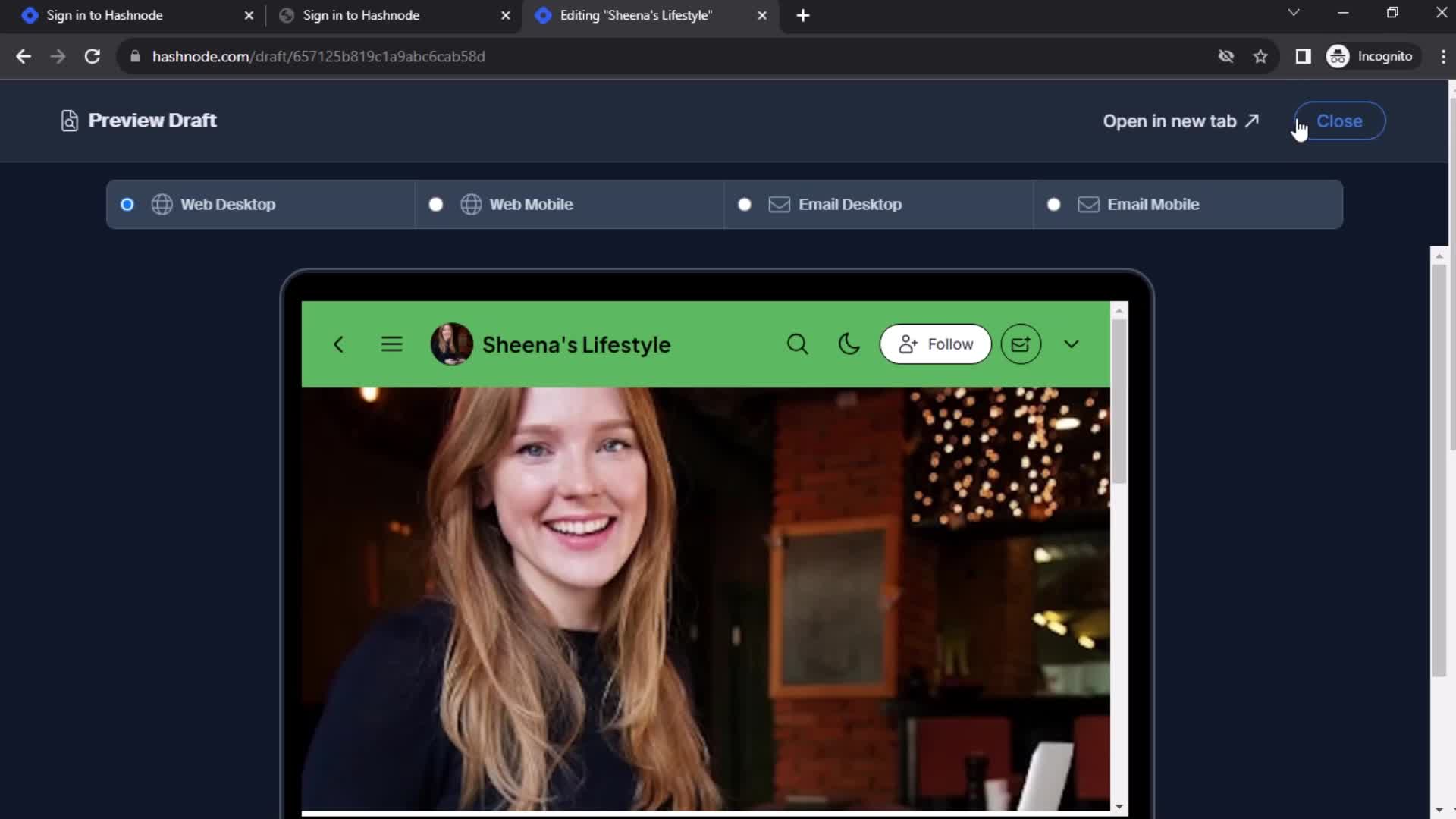
Task: Click the hashnode.com address bar
Action: 667,56
